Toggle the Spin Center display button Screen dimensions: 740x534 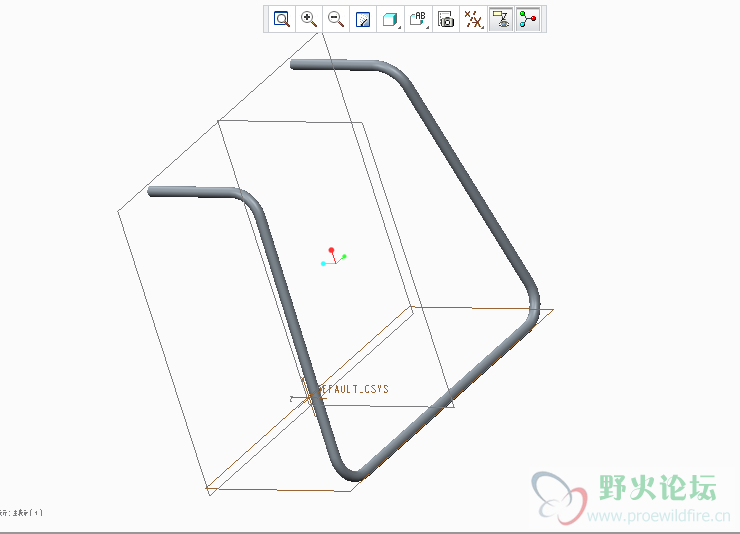[x=528, y=19]
